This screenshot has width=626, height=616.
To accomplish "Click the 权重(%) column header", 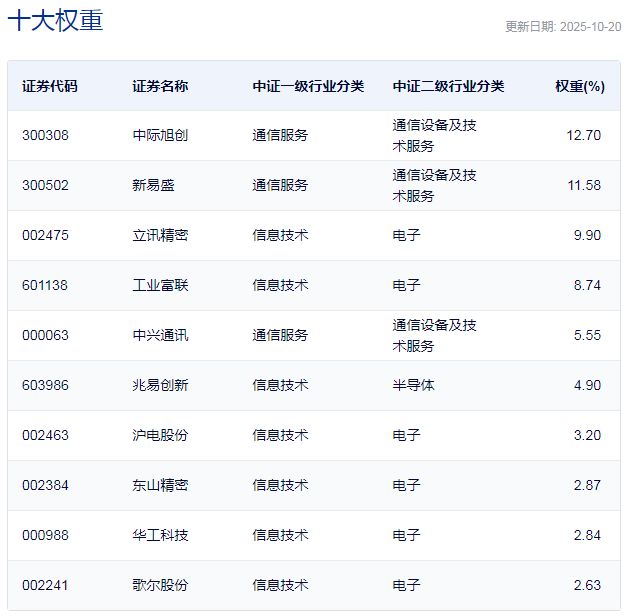I will (x=580, y=86).
